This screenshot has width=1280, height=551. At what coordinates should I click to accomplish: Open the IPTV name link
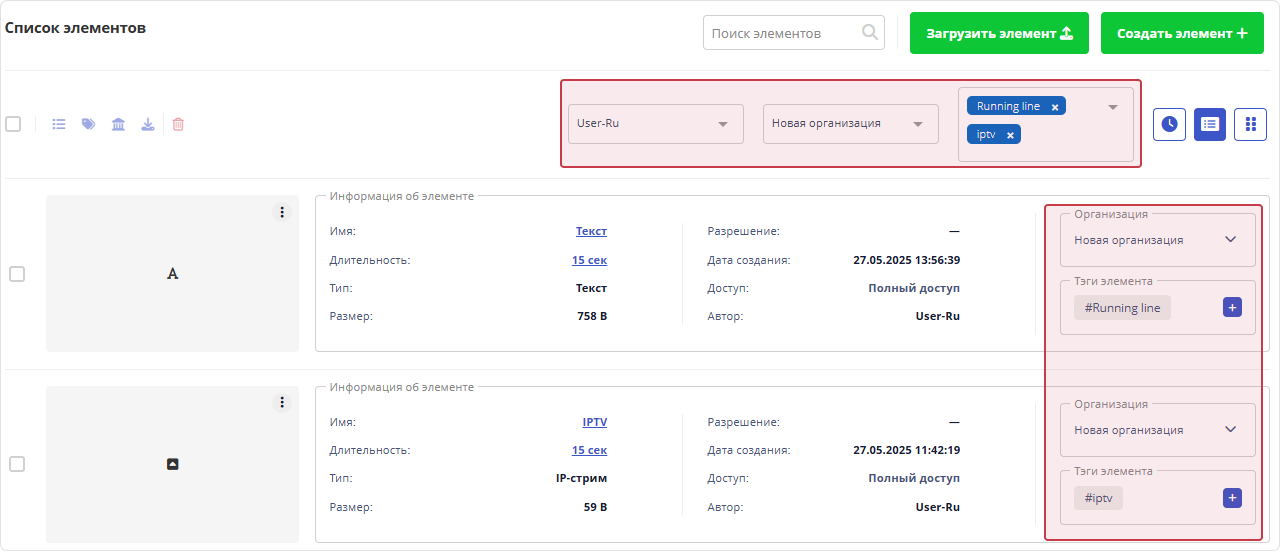pos(594,422)
